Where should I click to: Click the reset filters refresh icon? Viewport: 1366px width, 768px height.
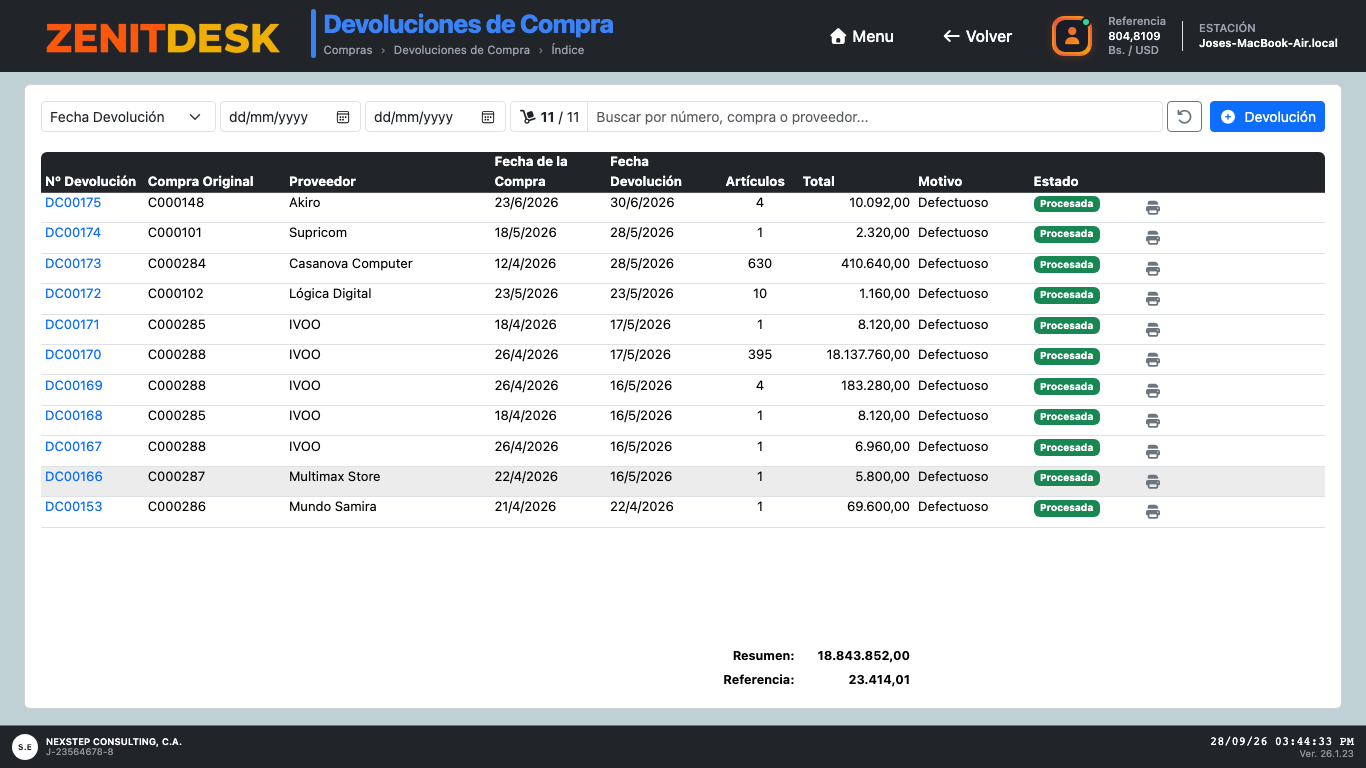tap(1184, 117)
